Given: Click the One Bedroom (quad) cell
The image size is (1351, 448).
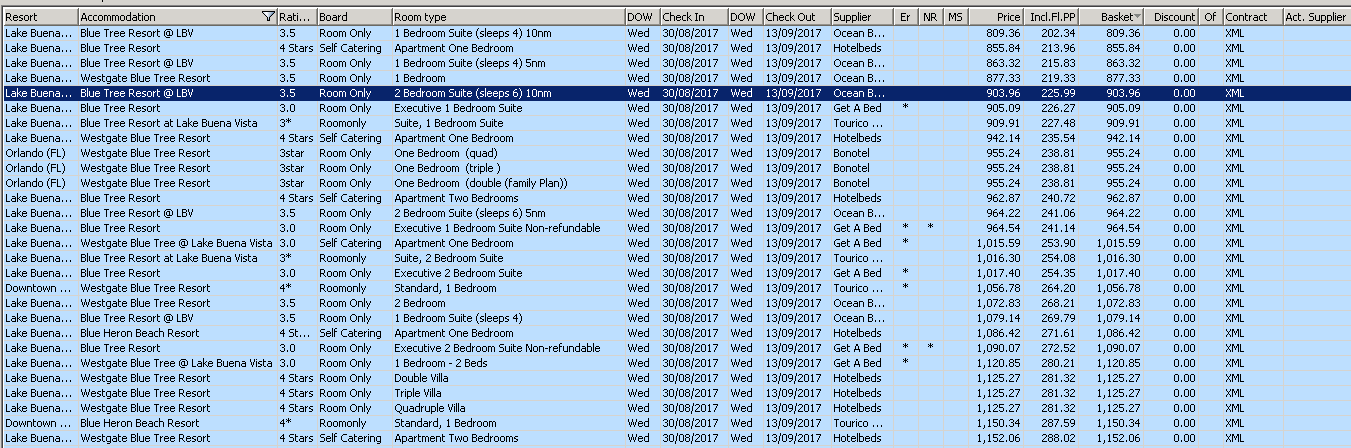Looking at the screenshot, I should 508,153.
